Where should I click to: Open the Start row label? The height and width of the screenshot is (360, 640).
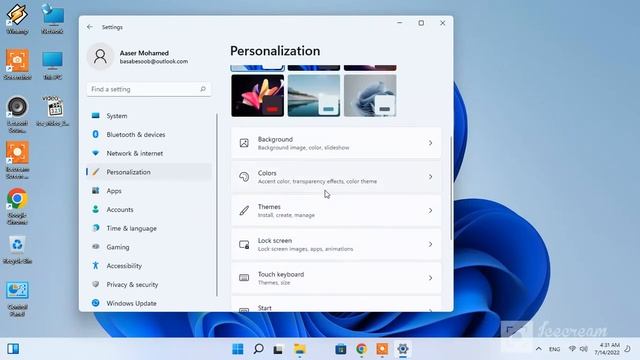tap(264, 308)
